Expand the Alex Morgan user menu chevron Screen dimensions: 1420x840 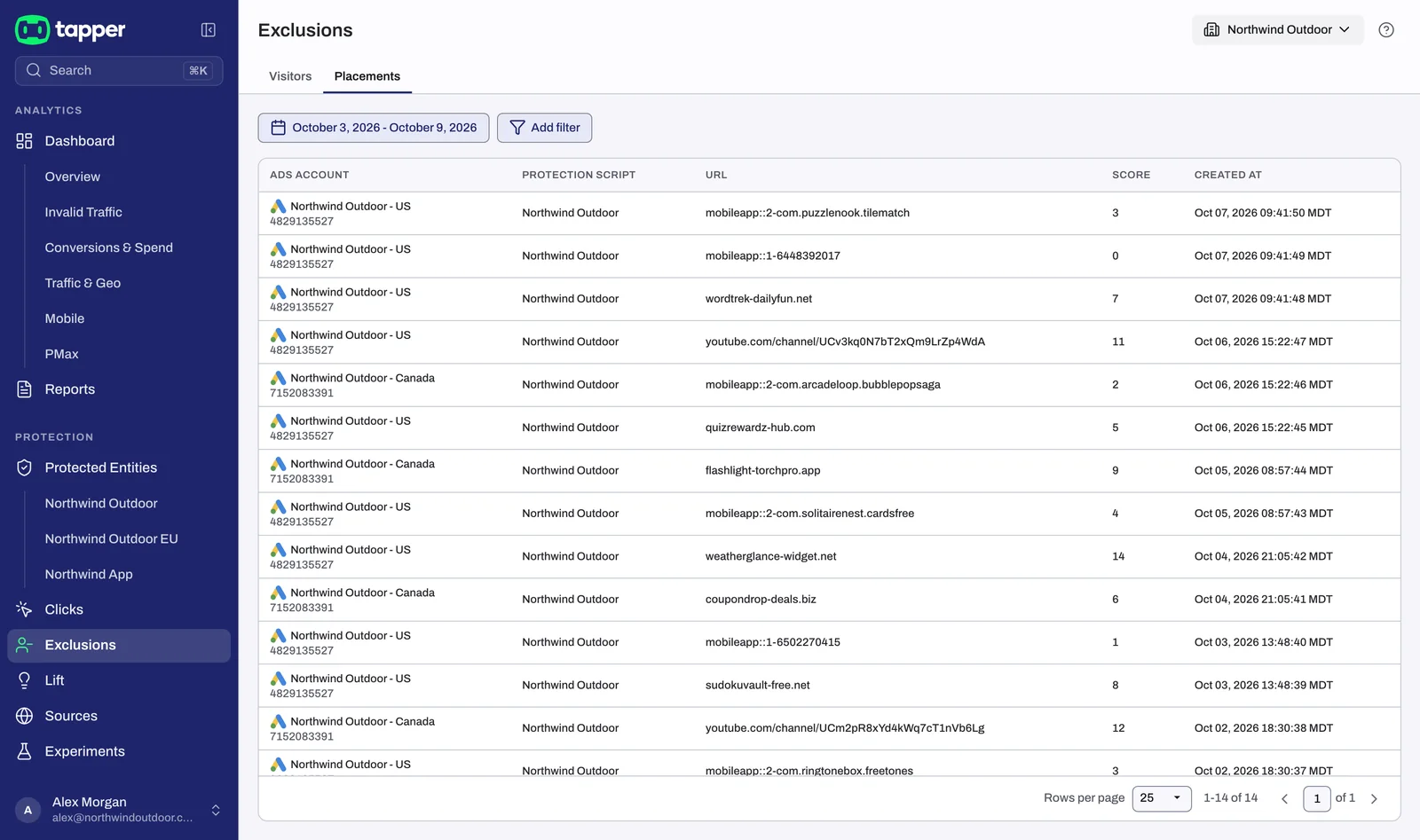pos(215,810)
